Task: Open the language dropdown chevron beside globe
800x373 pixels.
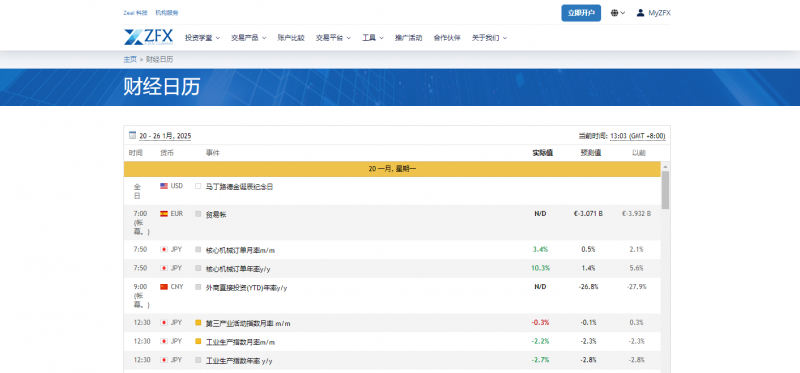Action: tap(623, 13)
